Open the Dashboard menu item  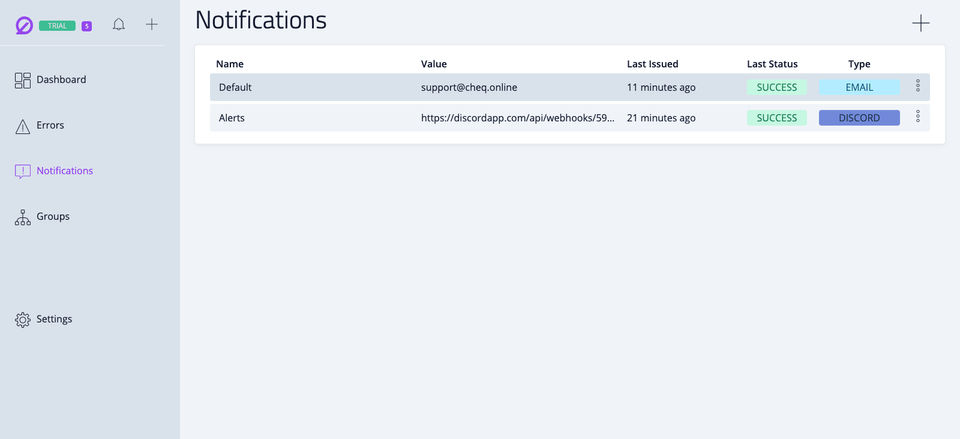coord(61,80)
